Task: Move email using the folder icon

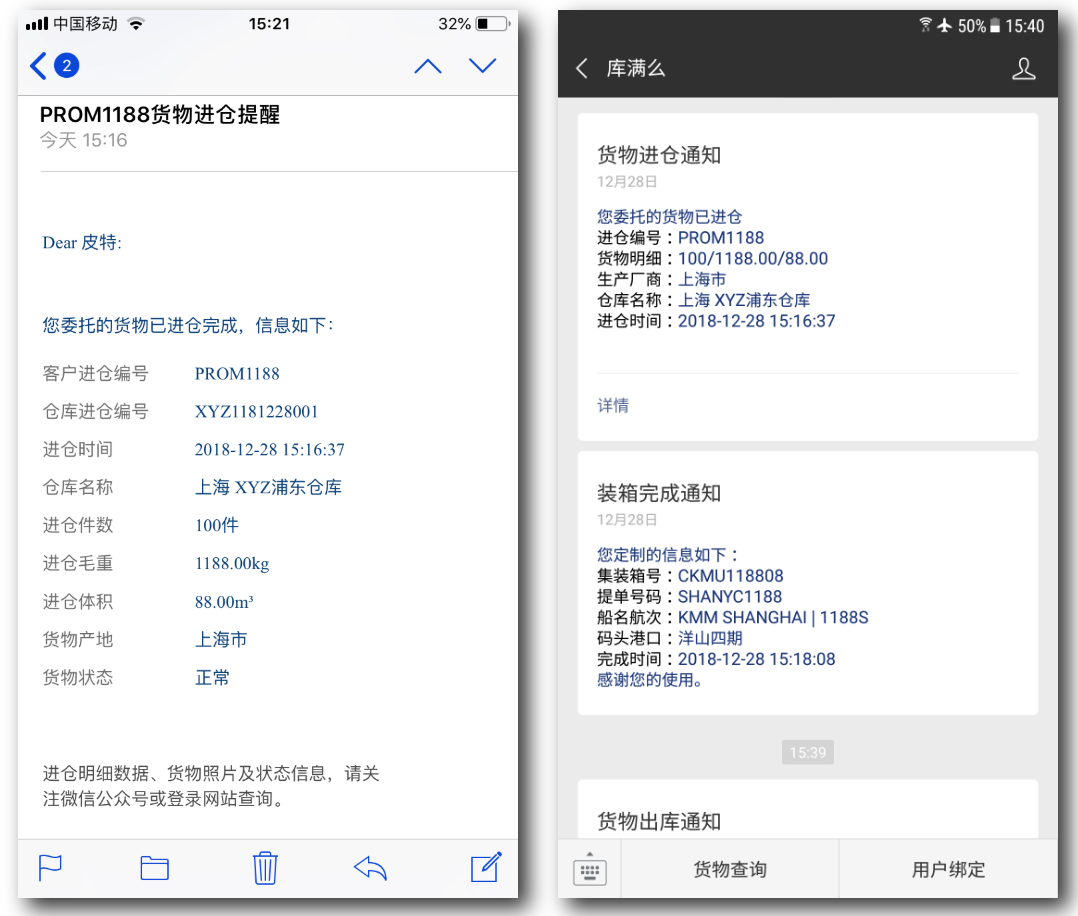Action: [x=154, y=867]
